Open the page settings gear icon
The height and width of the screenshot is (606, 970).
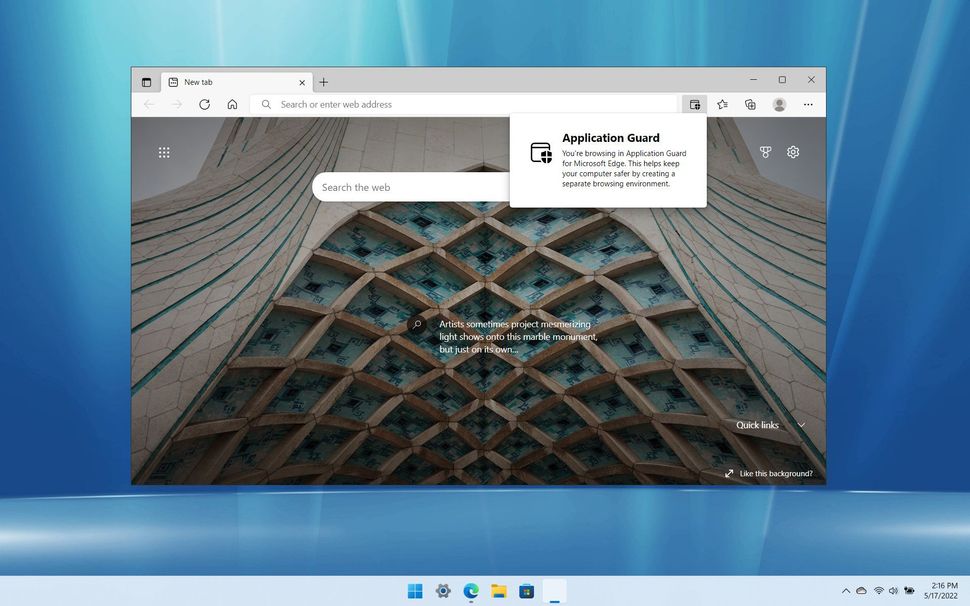(793, 152)
